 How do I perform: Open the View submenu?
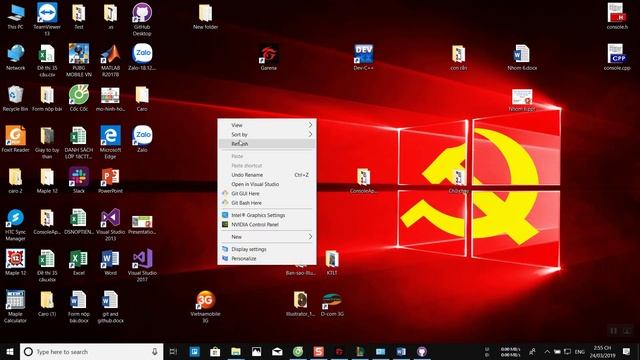(267, 125)
